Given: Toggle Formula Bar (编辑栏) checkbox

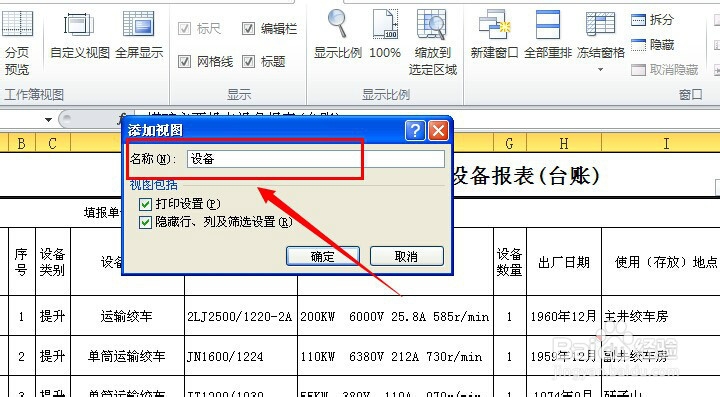Looking at the screenshot, I should pos(248,29).
